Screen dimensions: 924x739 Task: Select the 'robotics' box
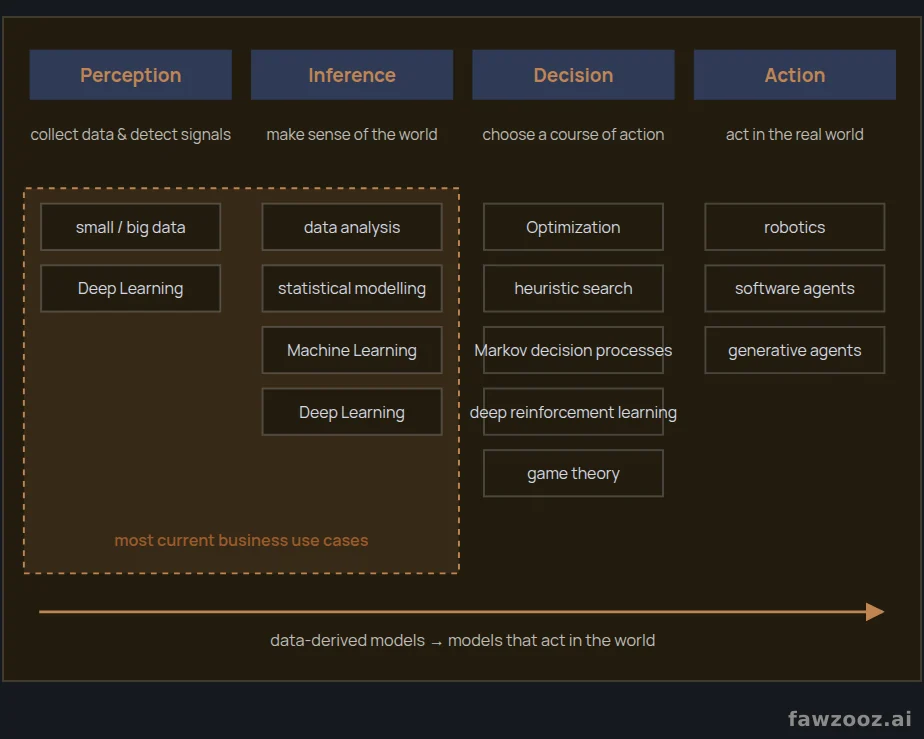click(x=795, y=227)
